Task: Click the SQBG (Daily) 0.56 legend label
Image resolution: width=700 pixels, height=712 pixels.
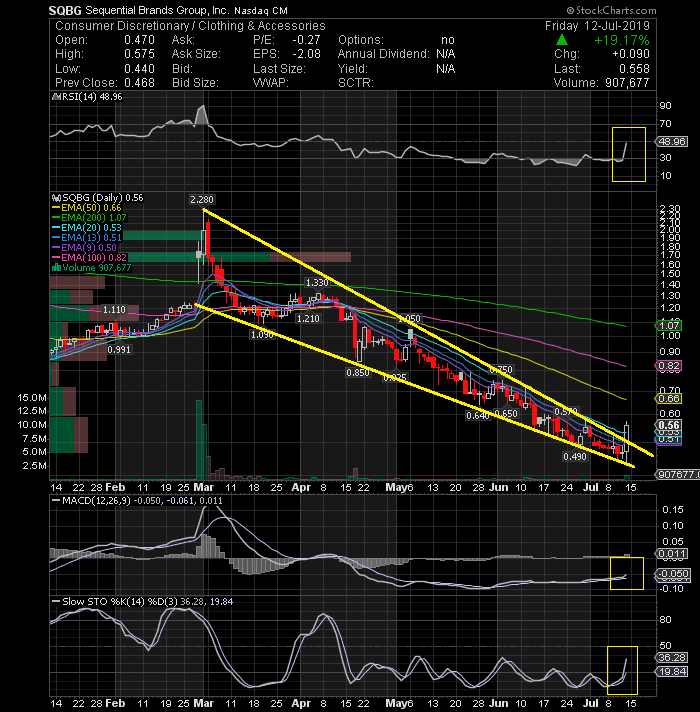Action: pos(103,198)
